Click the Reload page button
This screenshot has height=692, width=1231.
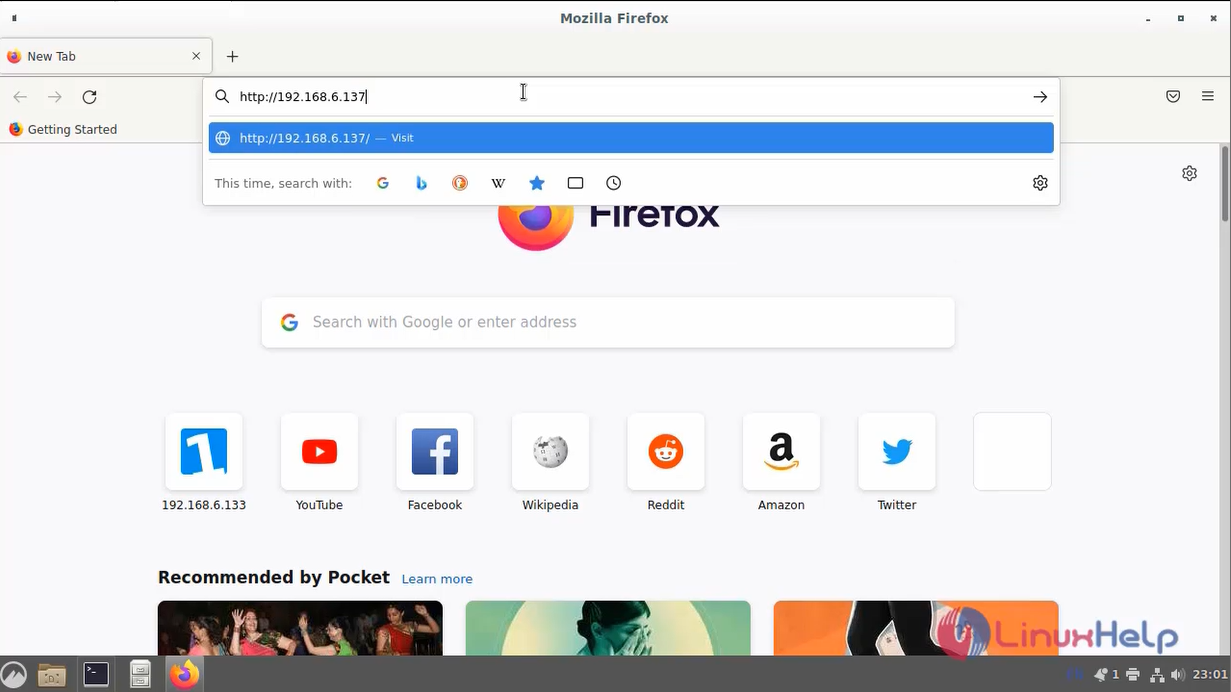(x=89, y=97)
